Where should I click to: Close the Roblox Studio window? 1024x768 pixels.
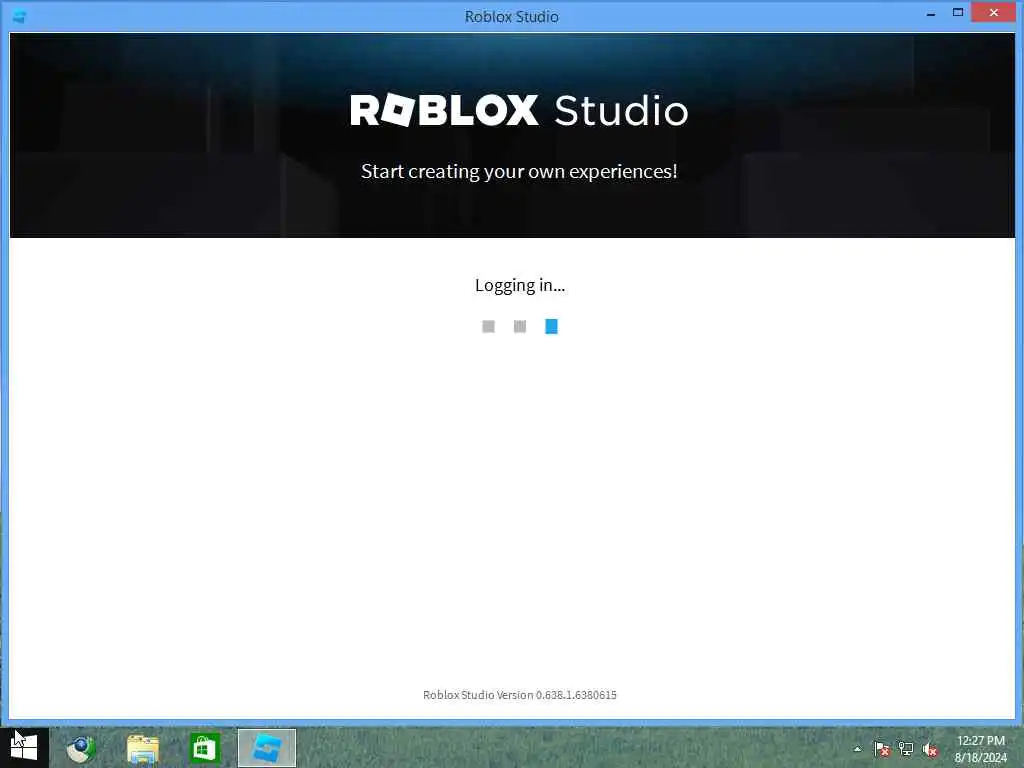(x=993, y=12)
